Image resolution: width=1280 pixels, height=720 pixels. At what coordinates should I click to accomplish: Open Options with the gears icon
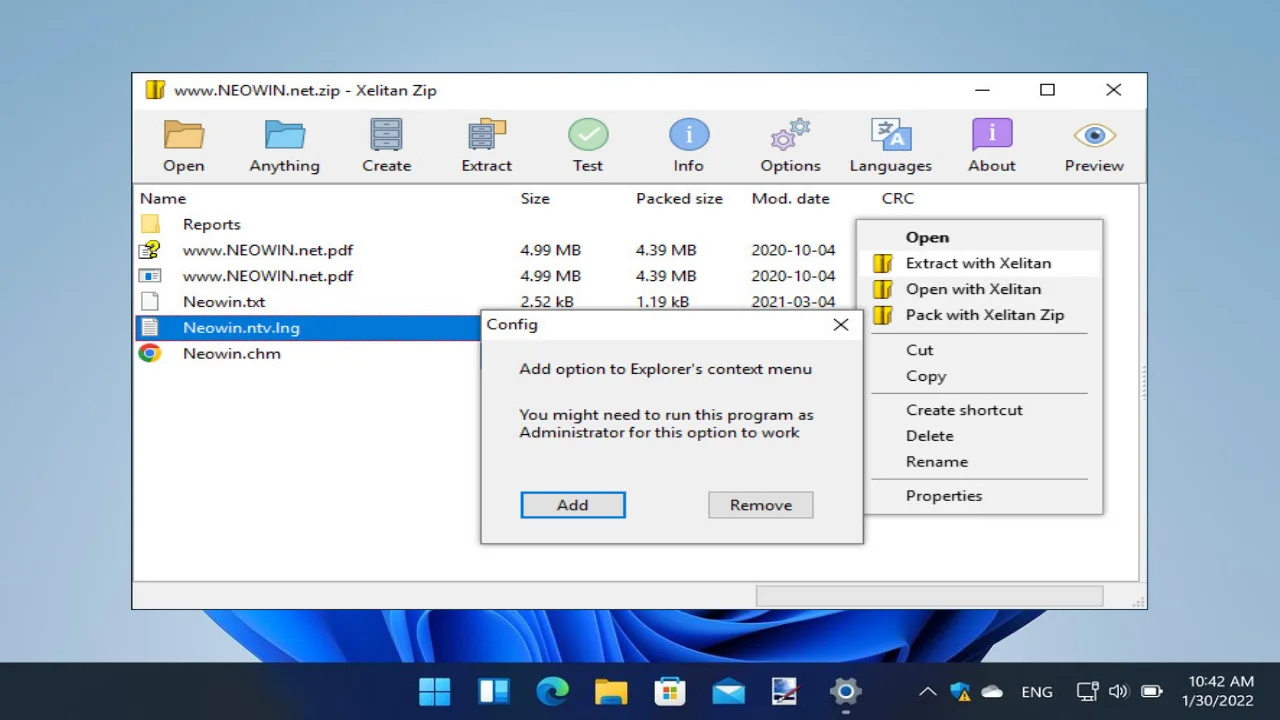(790, 134)
